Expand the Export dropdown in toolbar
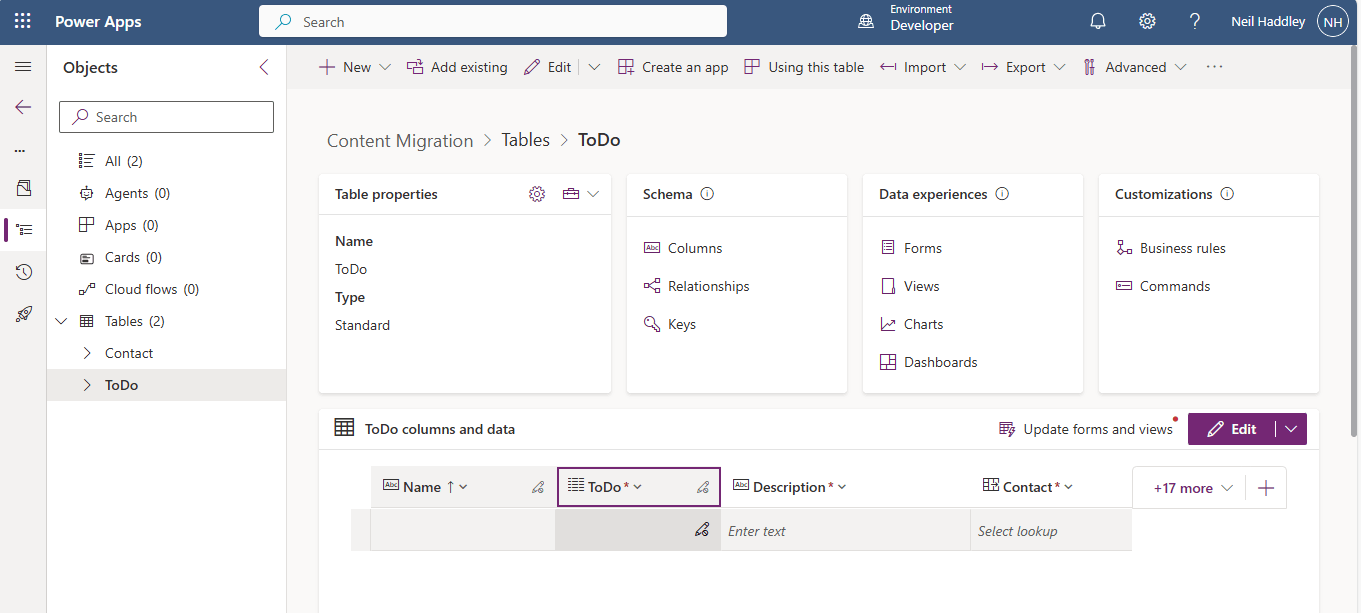Screen dimensions: 1361x613 [1013, 67]
